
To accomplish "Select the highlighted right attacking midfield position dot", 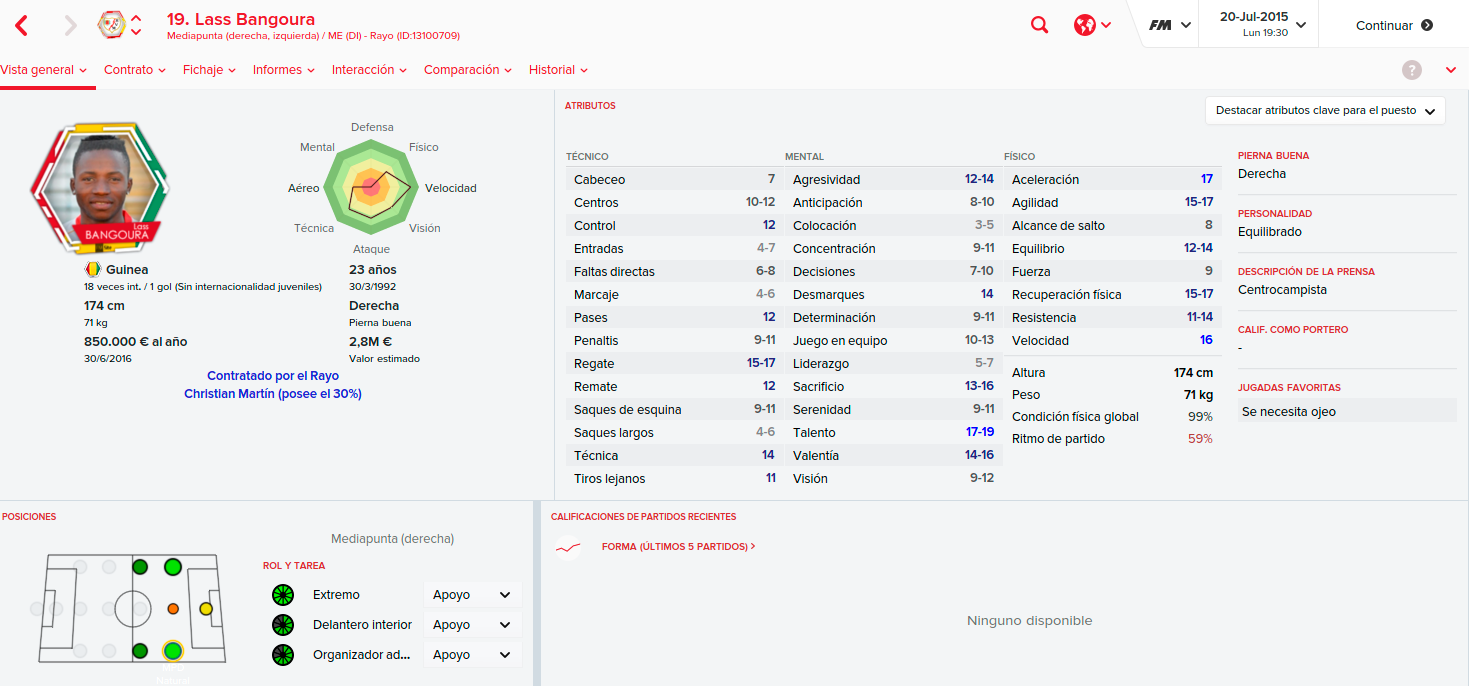I will coord(172,651).
